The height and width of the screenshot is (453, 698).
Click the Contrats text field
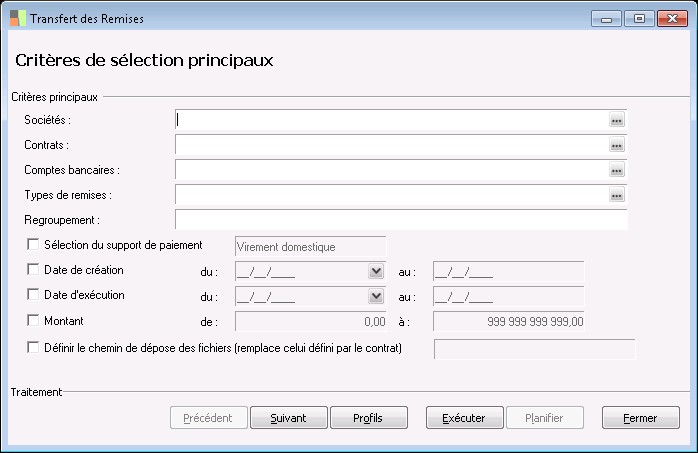(390, 146)
